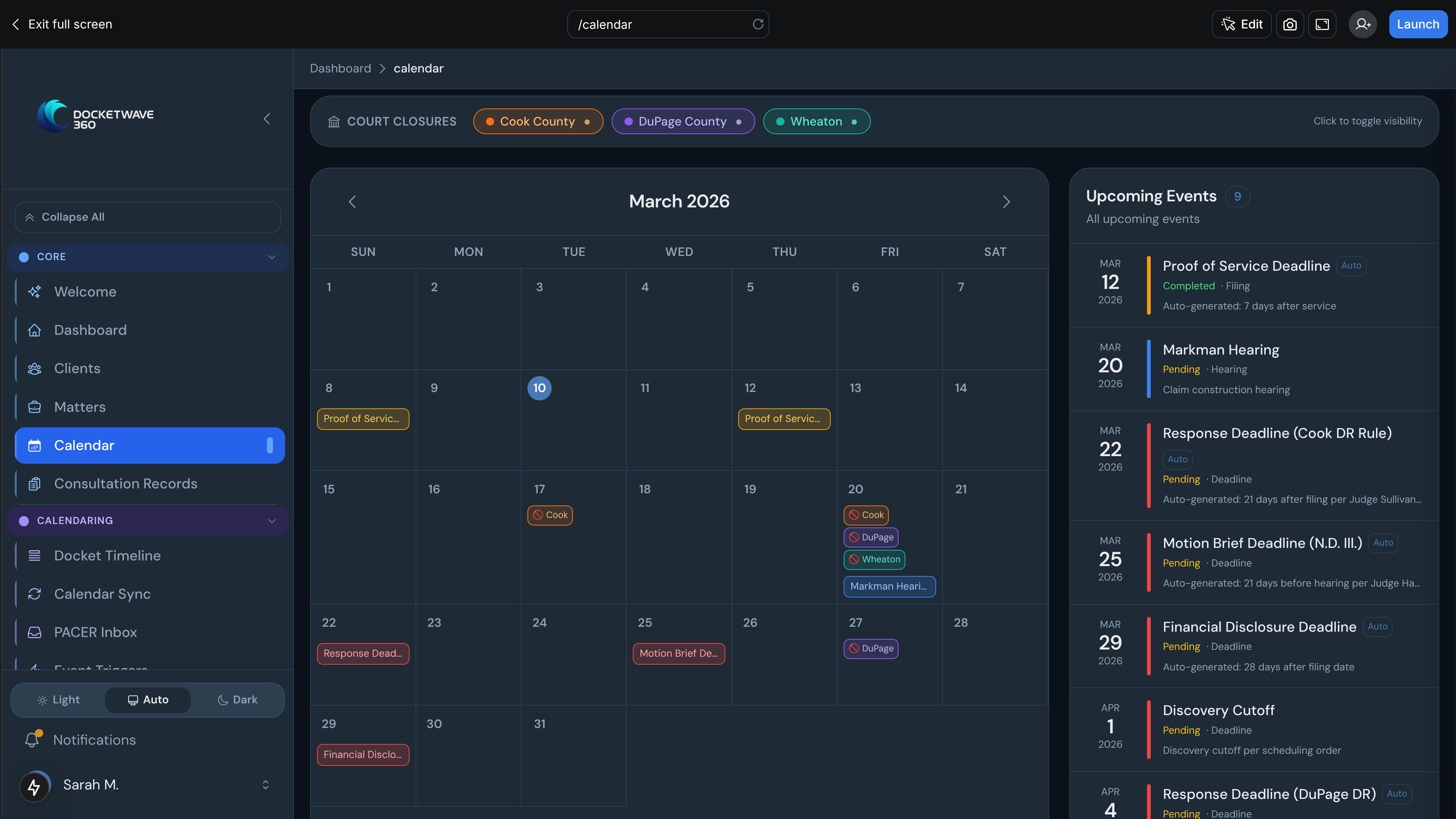Collapse the CORE section chevron
The width and height of the screenshot is (1456, 819).
point(272,257)
